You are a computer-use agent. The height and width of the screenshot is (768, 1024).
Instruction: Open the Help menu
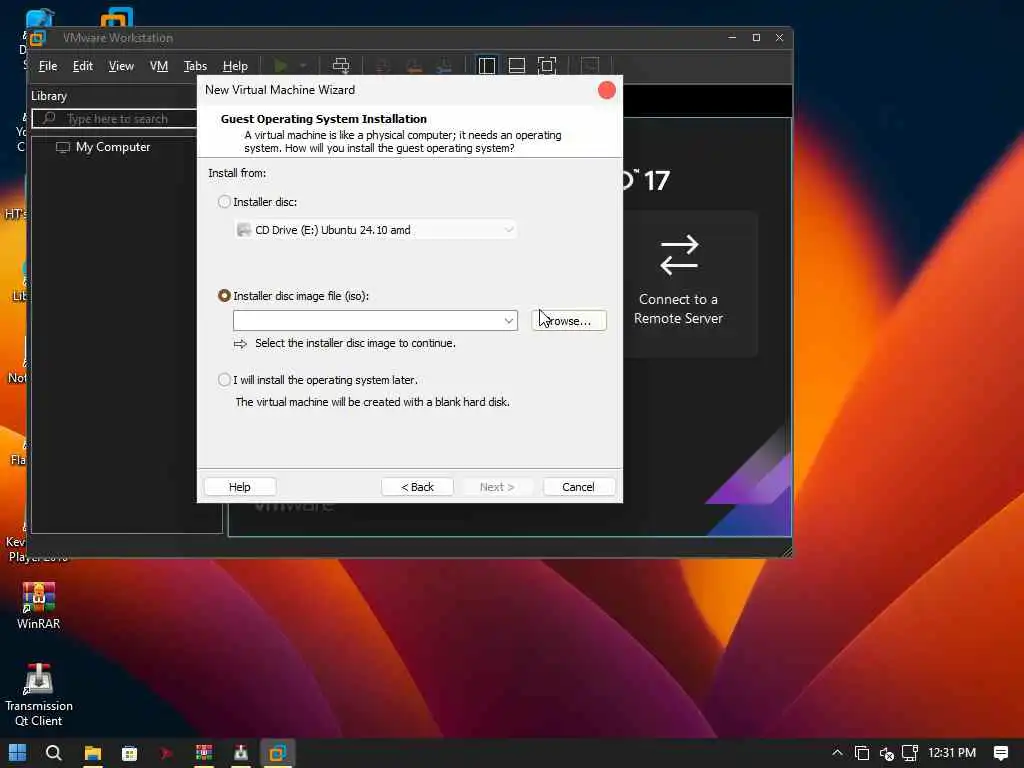tap(235, 66)
